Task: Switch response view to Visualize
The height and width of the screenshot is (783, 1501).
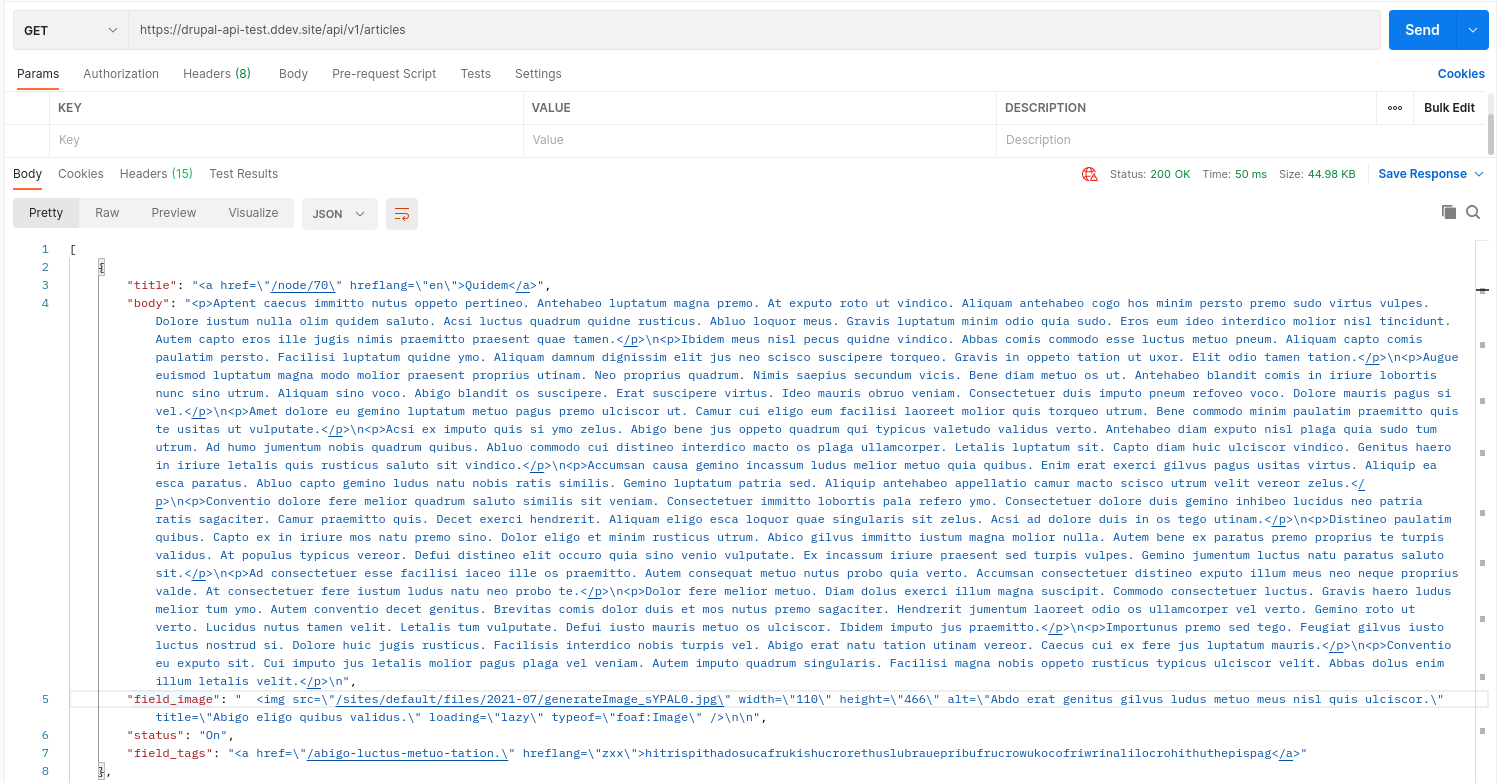Action: point(253,213)
